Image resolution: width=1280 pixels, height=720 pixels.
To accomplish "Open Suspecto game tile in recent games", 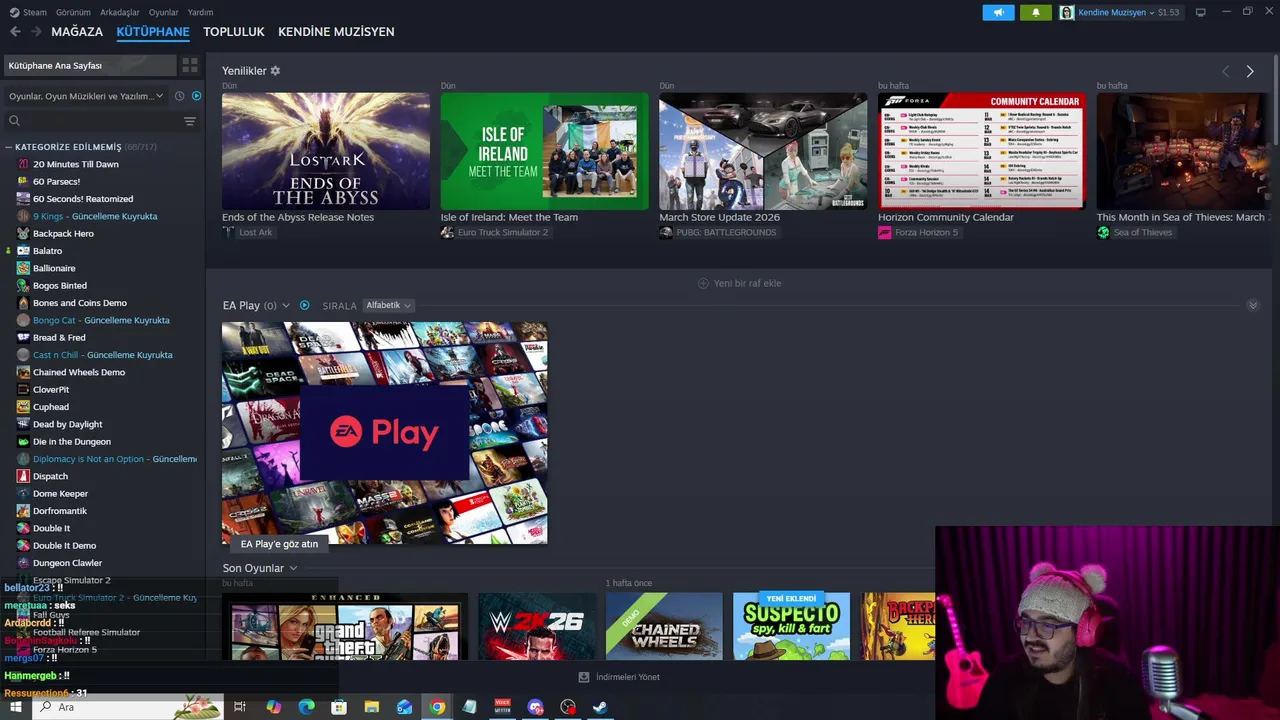I will (x=791, y=626).
